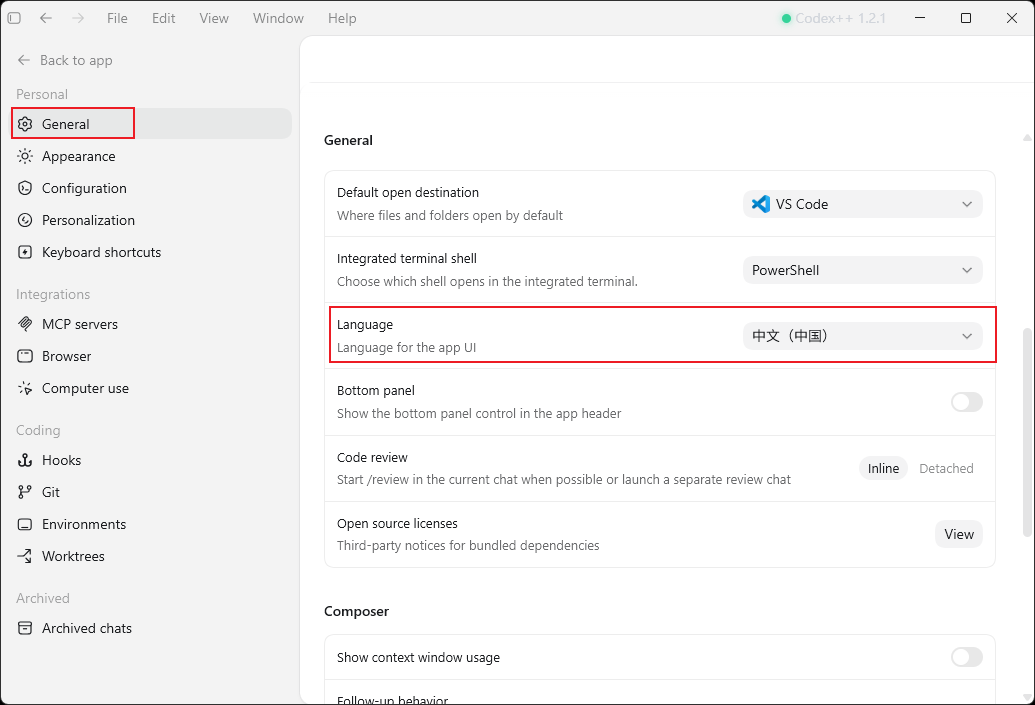Click the PowerShell dropdown chevron
The image size is (1035, 705).
coord(967,270)
